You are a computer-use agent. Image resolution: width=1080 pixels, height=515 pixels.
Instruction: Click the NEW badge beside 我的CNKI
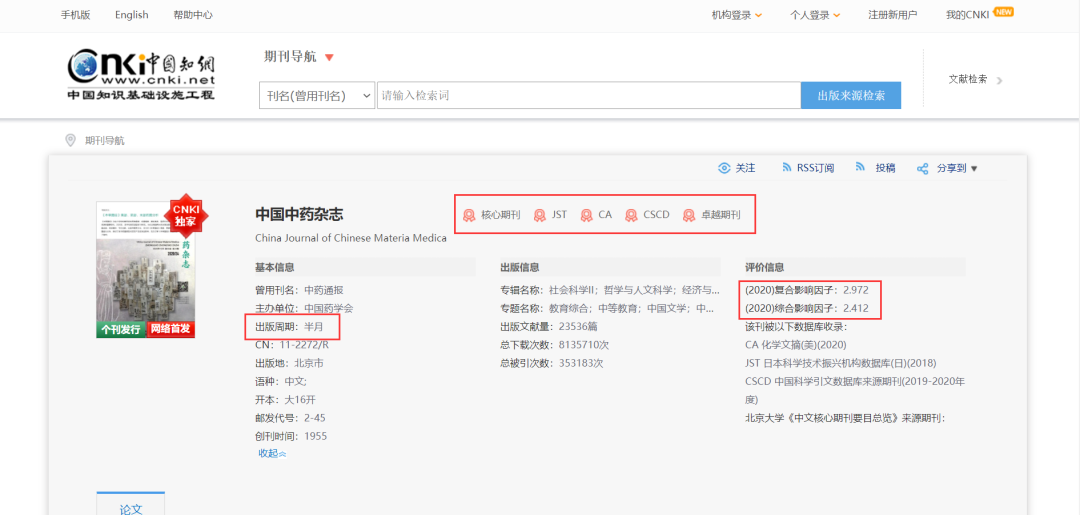coord(1004,12)
